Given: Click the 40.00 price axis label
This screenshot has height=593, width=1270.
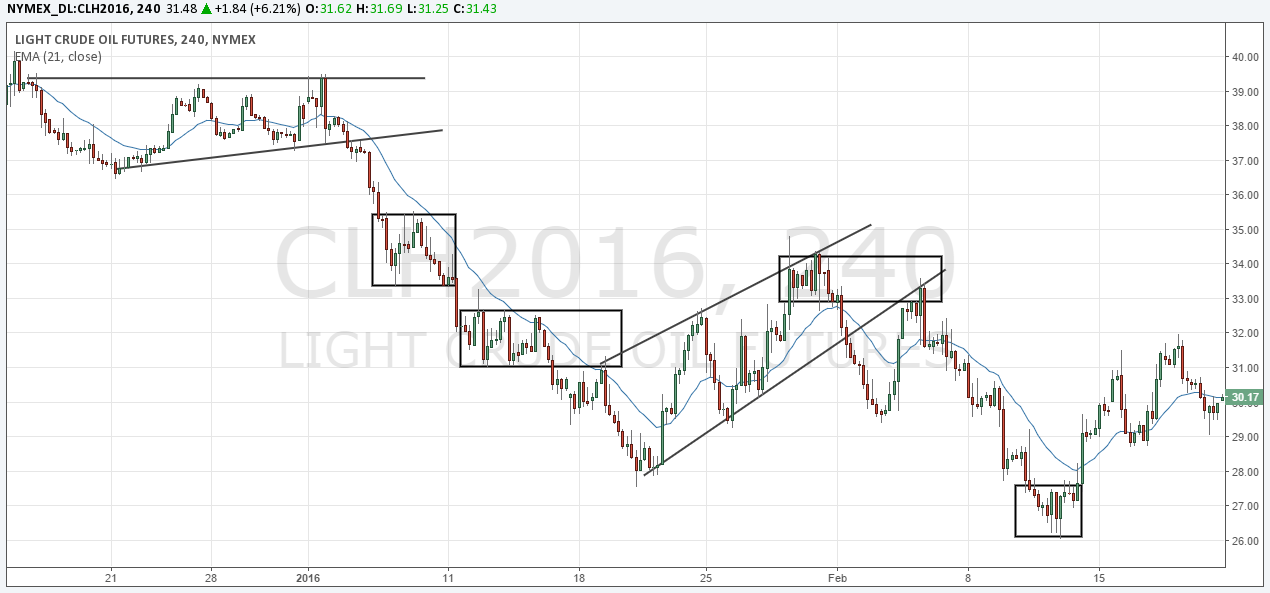Looking at the screenshot, I should tap(1245, 57).
